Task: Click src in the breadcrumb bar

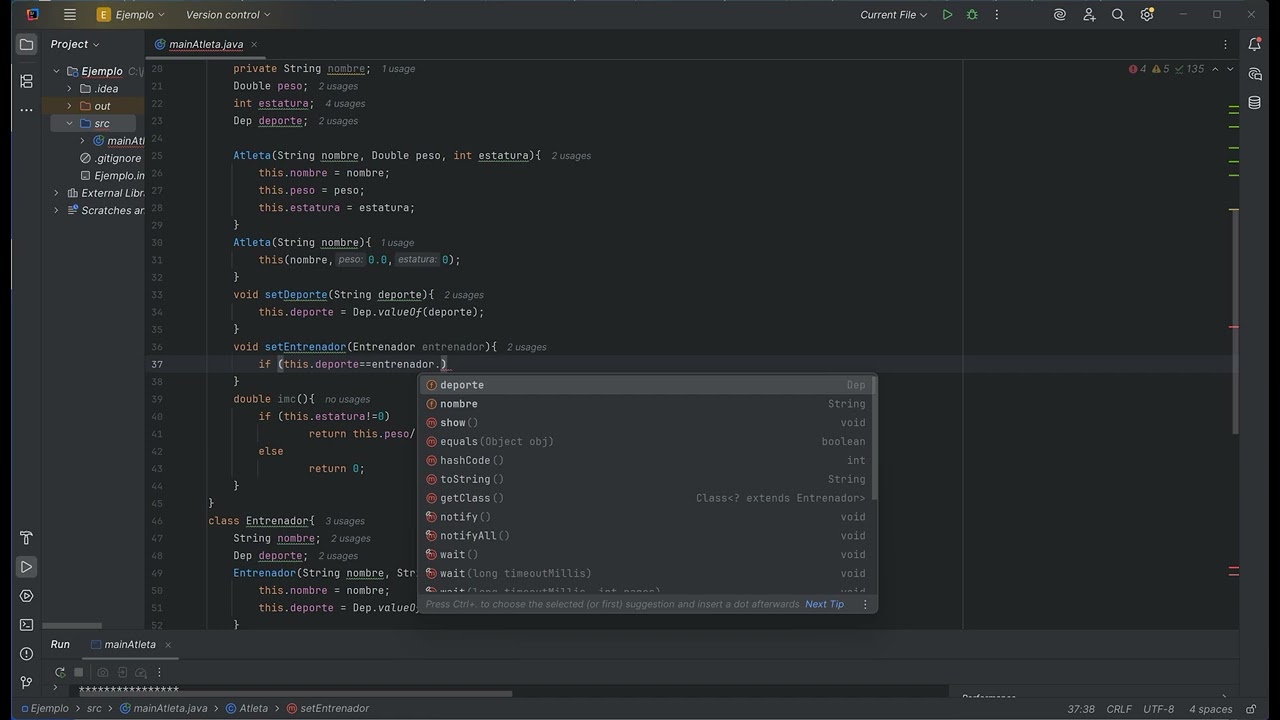Action: click(94, 708)
